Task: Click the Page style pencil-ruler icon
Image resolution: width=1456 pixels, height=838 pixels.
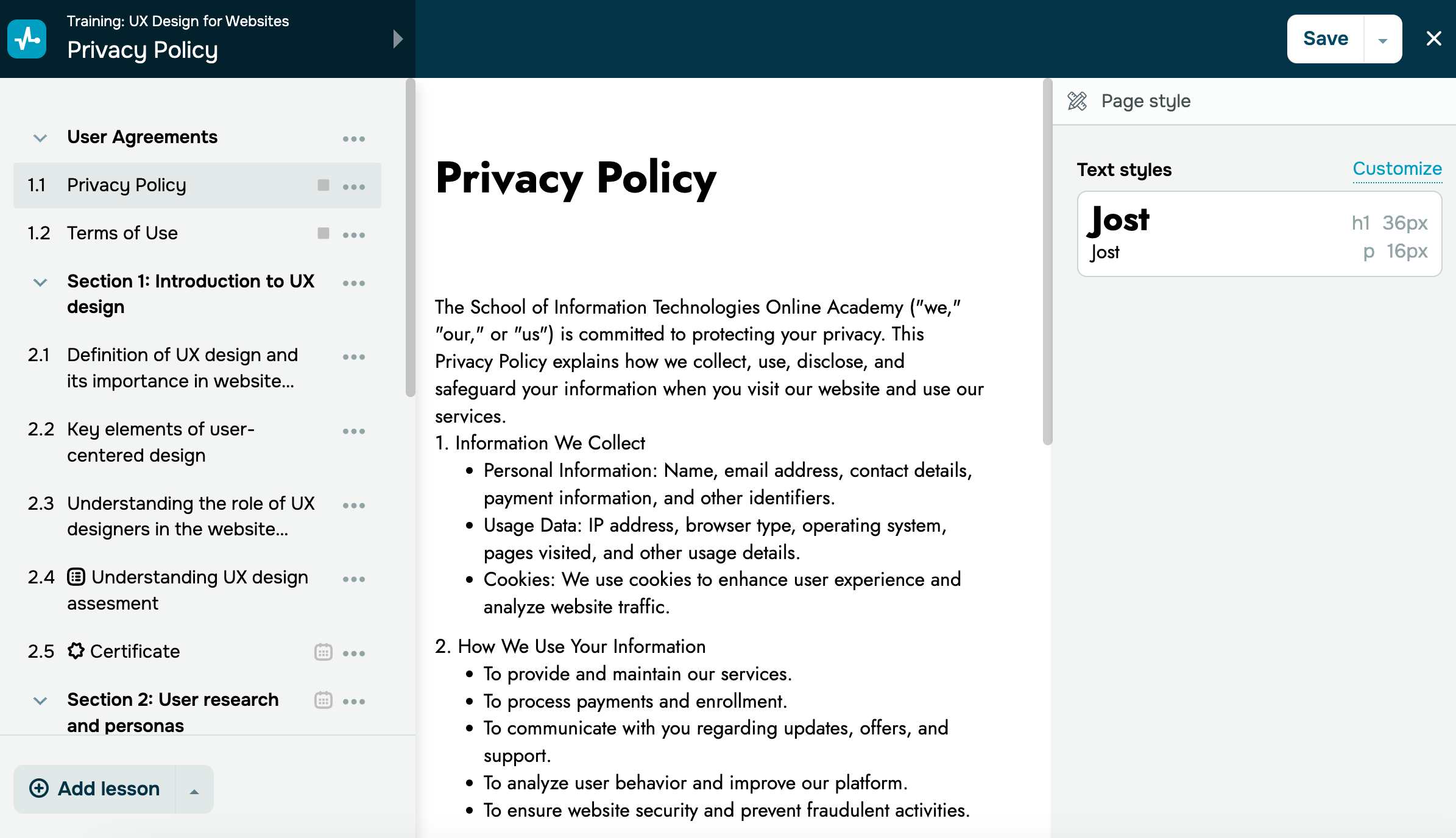Action: click(1077, 101)
